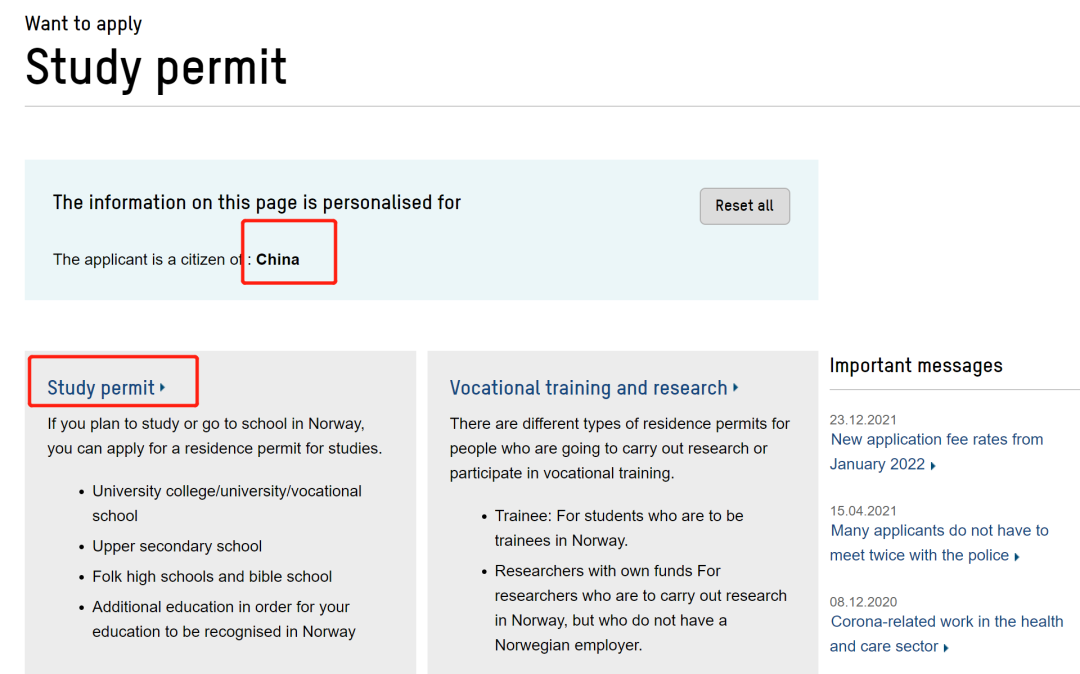Click Folk high schools and bible school item

point(212,577)
